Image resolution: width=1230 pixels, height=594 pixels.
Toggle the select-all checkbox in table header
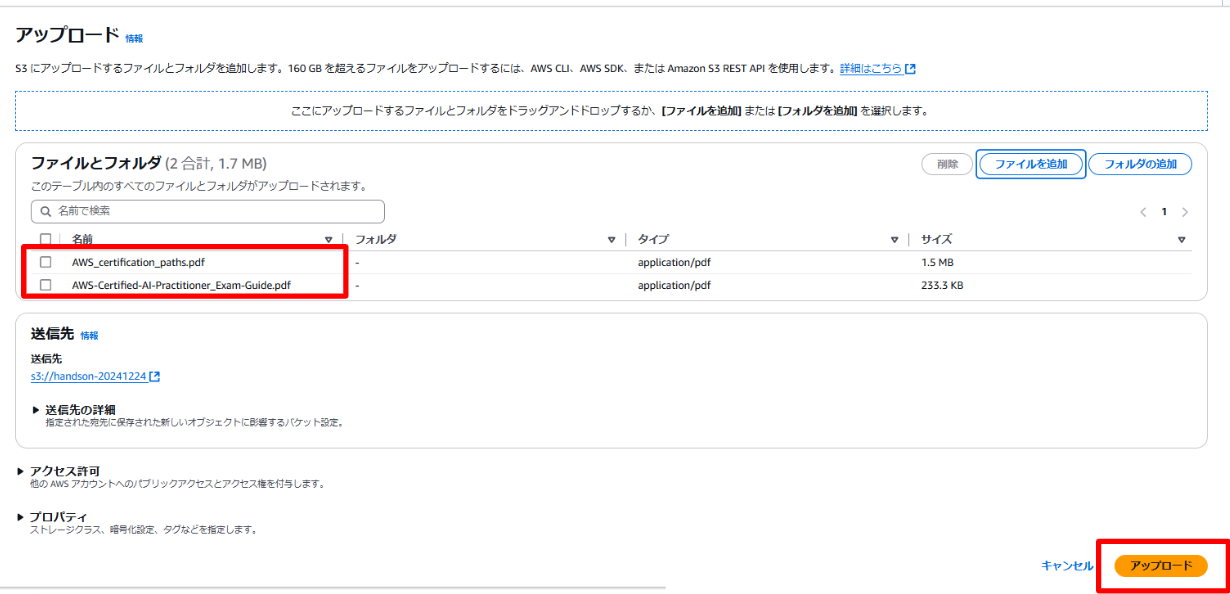point(45,239)
